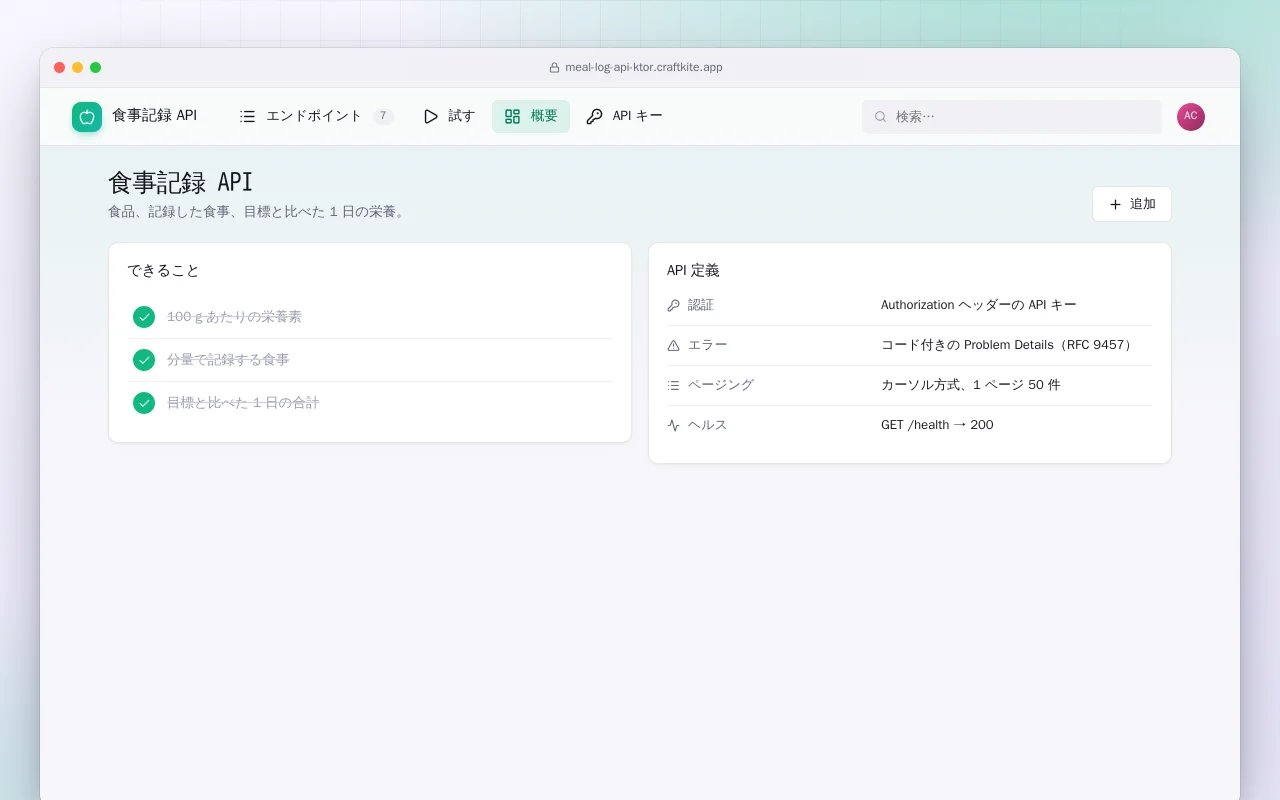Uncheck the 目標と比べた 1 日の合計 item
The image size is (1280, 800).
(144, 403)
